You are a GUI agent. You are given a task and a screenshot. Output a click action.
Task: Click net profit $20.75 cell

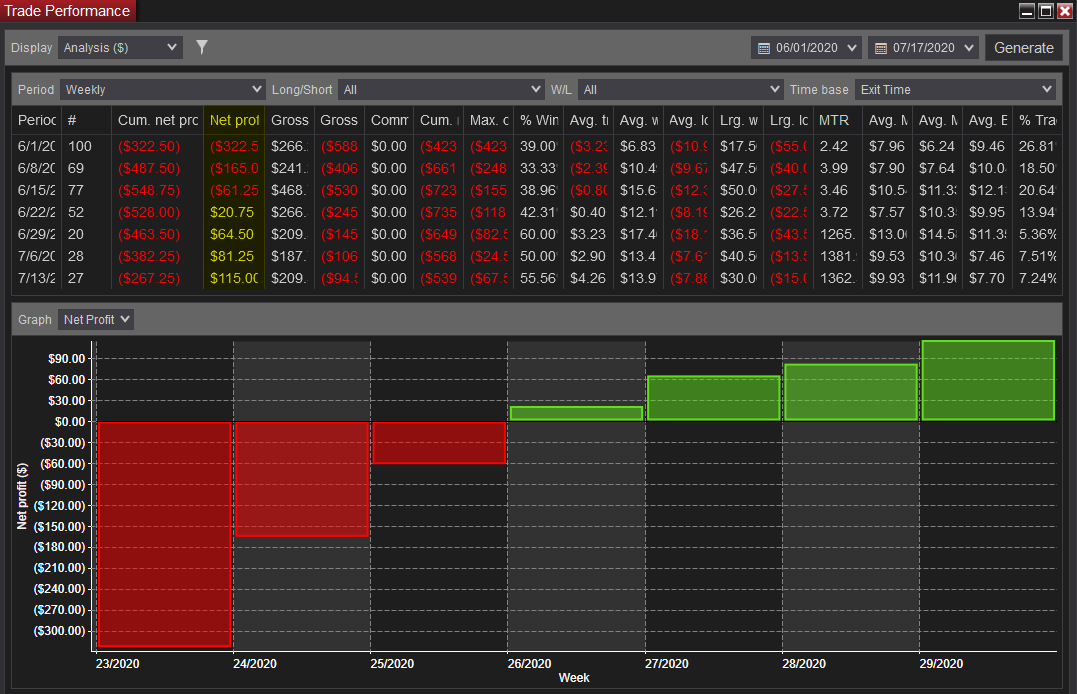[x=234, y=212]
